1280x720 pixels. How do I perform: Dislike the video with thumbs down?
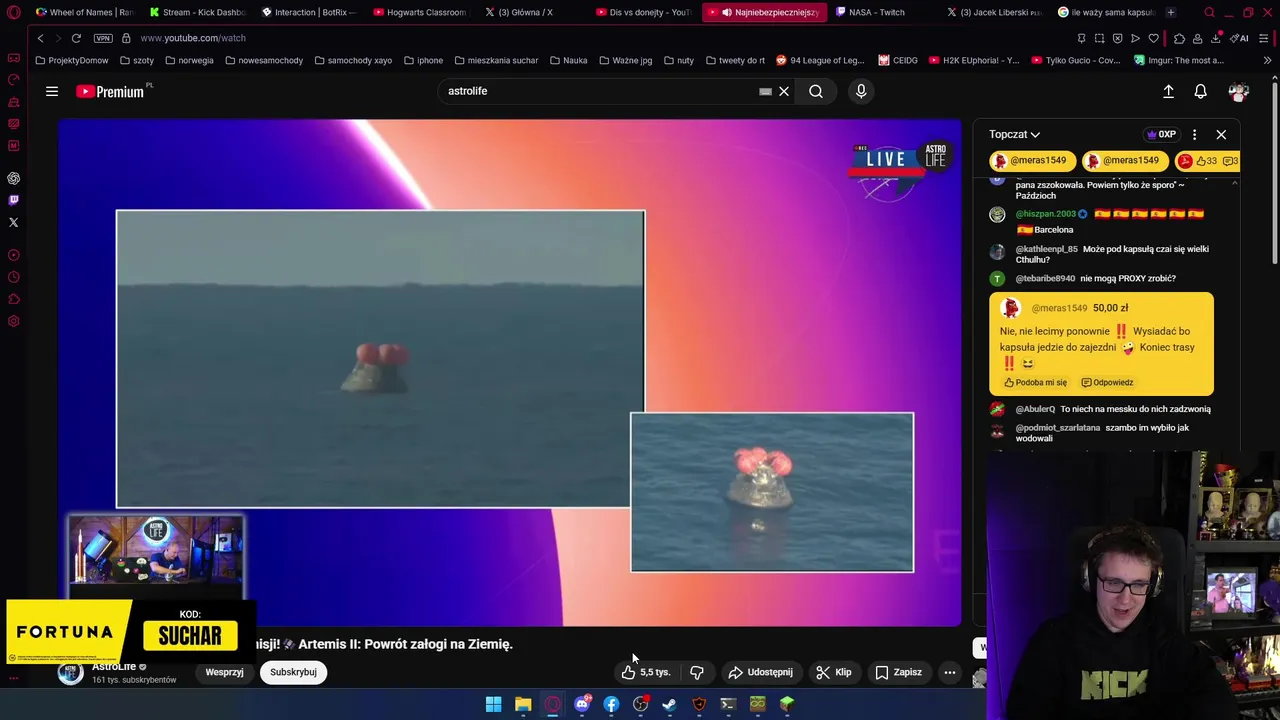(x=697, y=672)
